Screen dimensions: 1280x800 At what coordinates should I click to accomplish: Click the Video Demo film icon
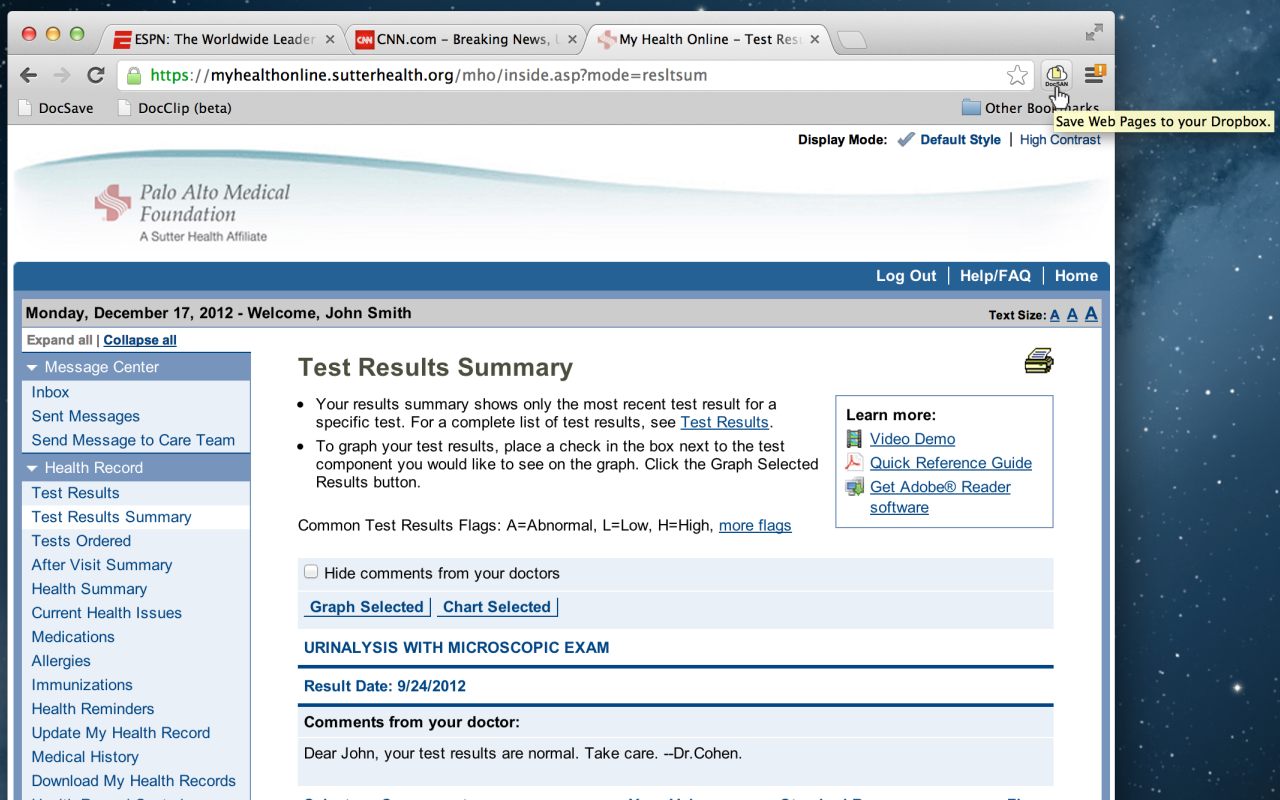(854, 439)
